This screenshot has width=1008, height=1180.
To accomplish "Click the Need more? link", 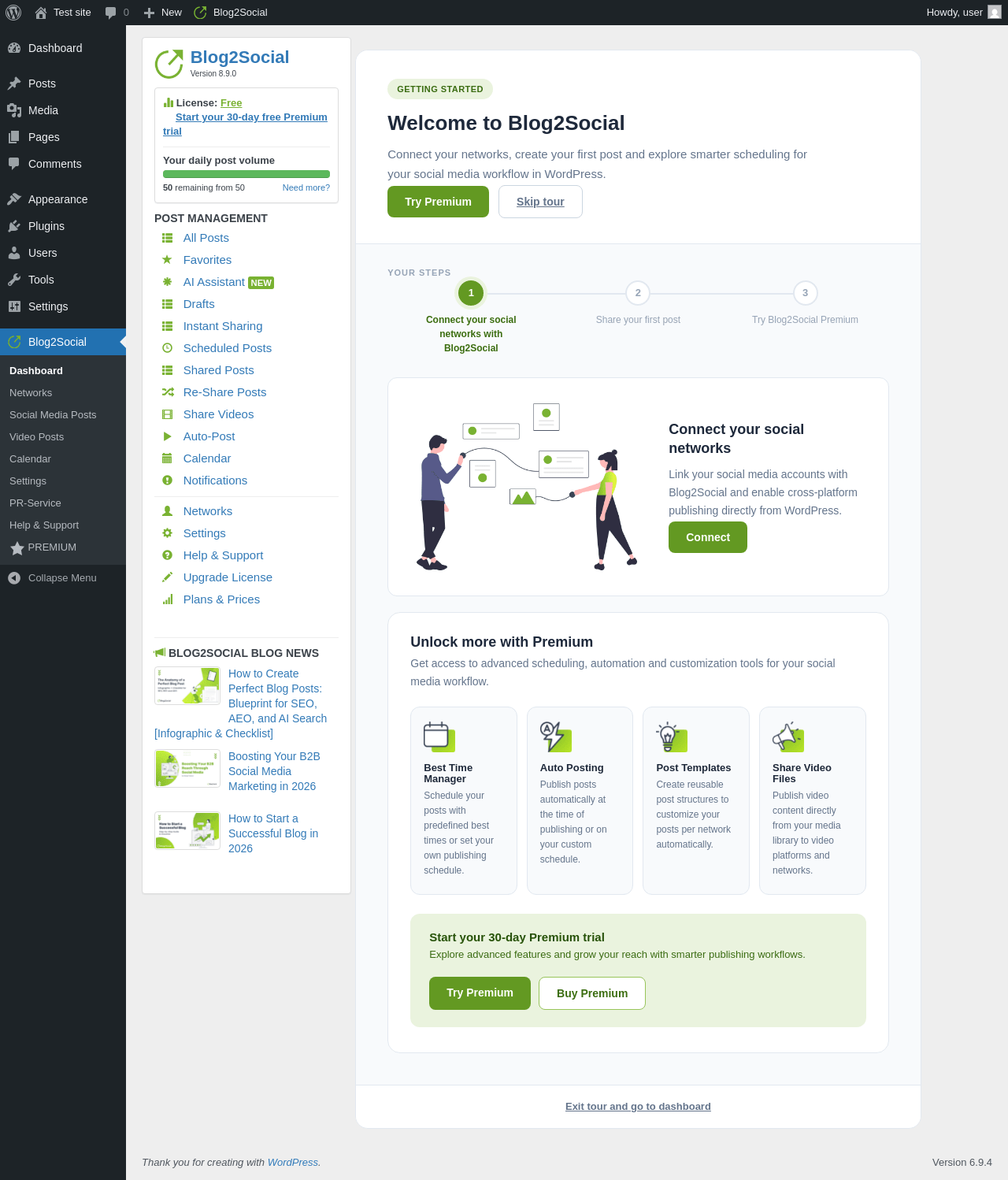I will coord(306,188).
